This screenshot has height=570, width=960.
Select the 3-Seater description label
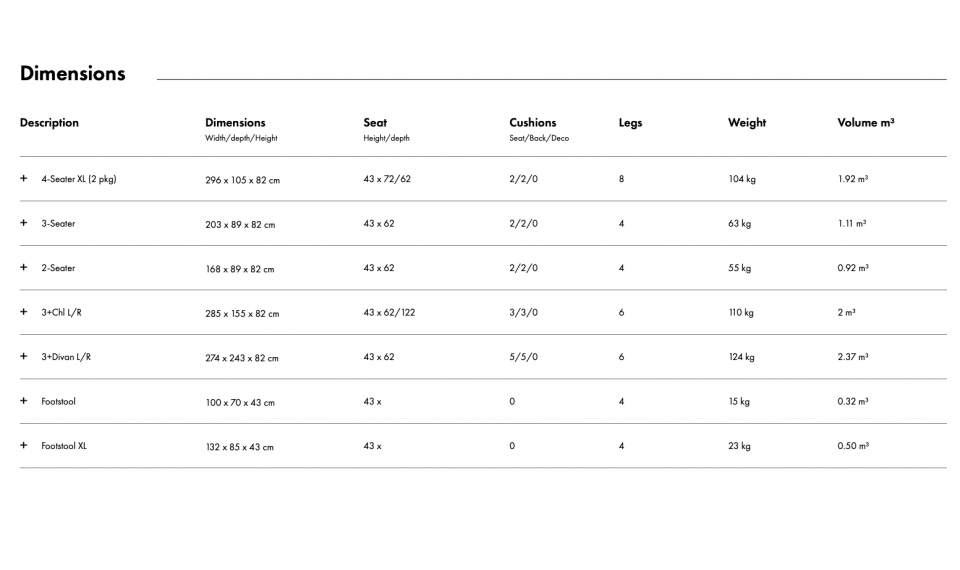coord(58,224)
